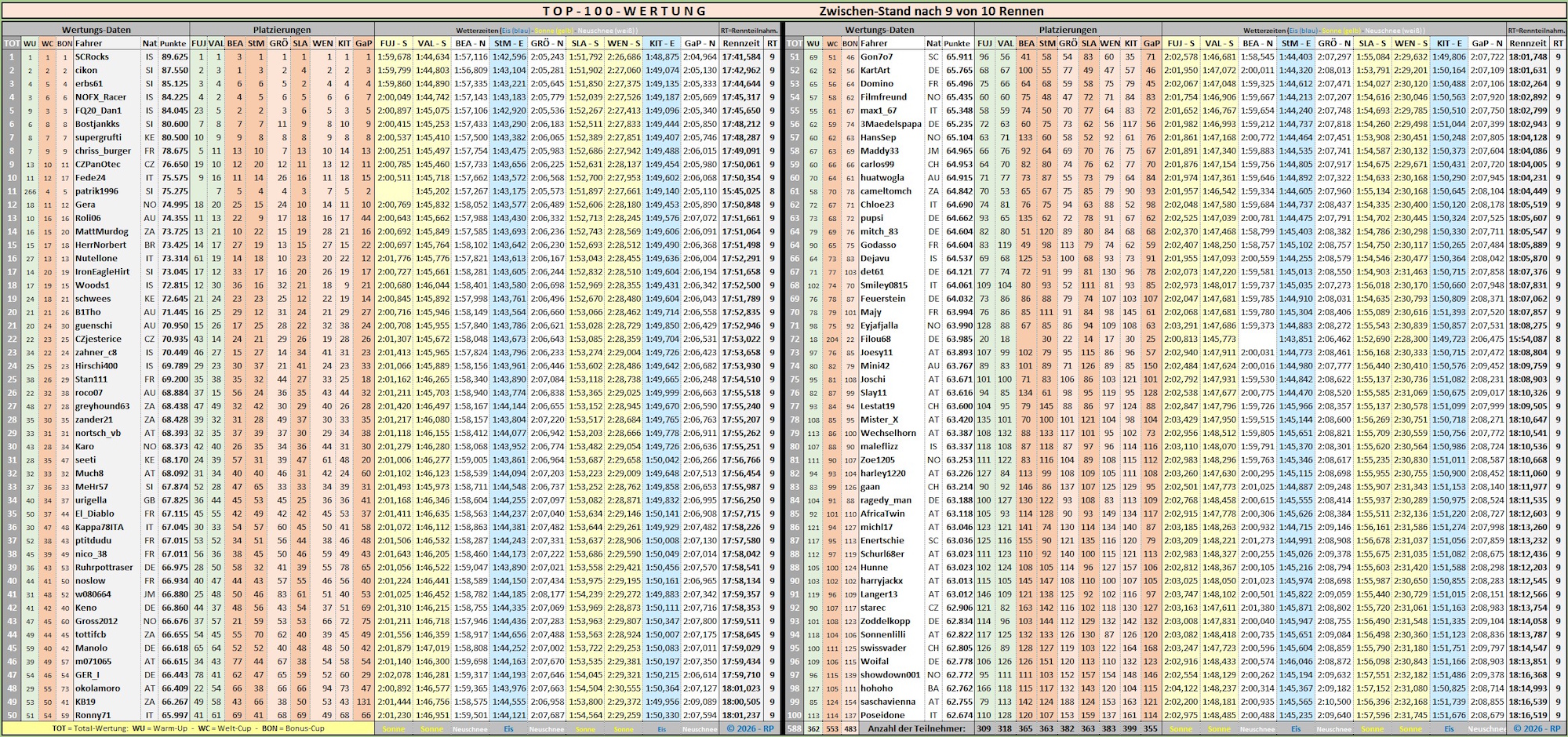This screenshot has width=1568, height=737.
Task: Select driver name SCRocks in rank 1
Action: tap(92, 56)
